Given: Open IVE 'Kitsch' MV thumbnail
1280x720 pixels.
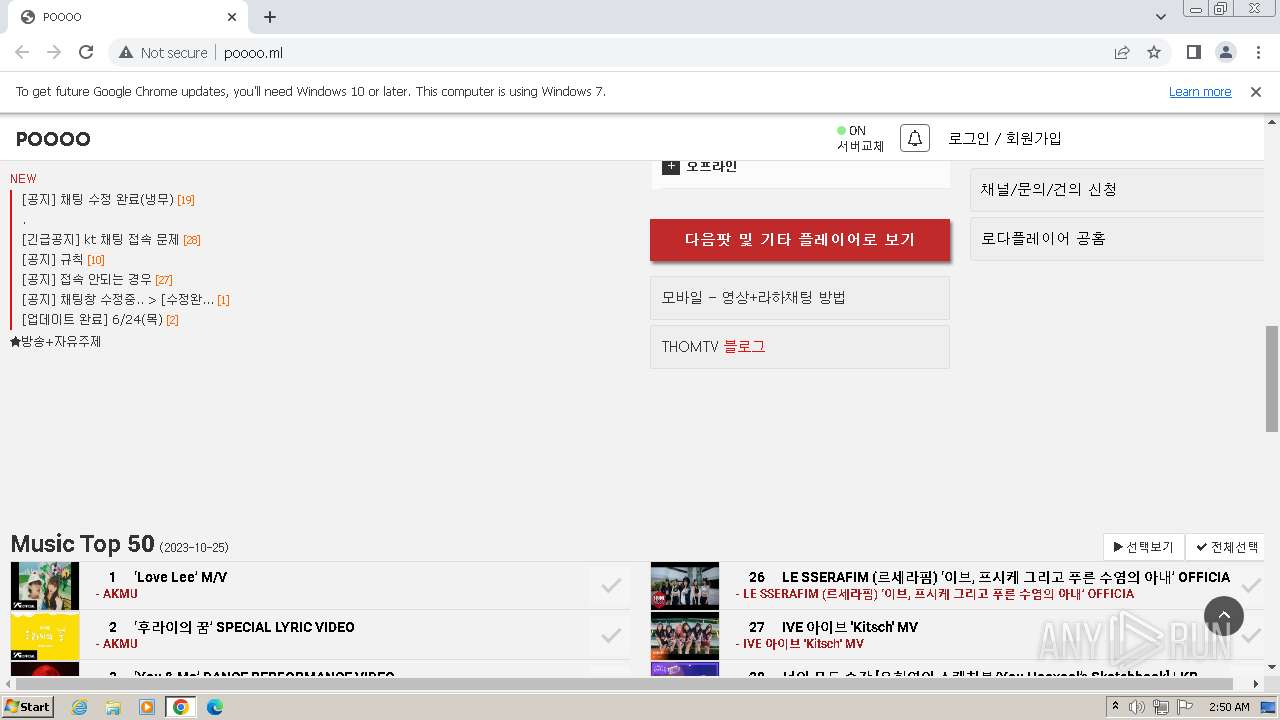Looking at the screenshot, I should [685, 636].
